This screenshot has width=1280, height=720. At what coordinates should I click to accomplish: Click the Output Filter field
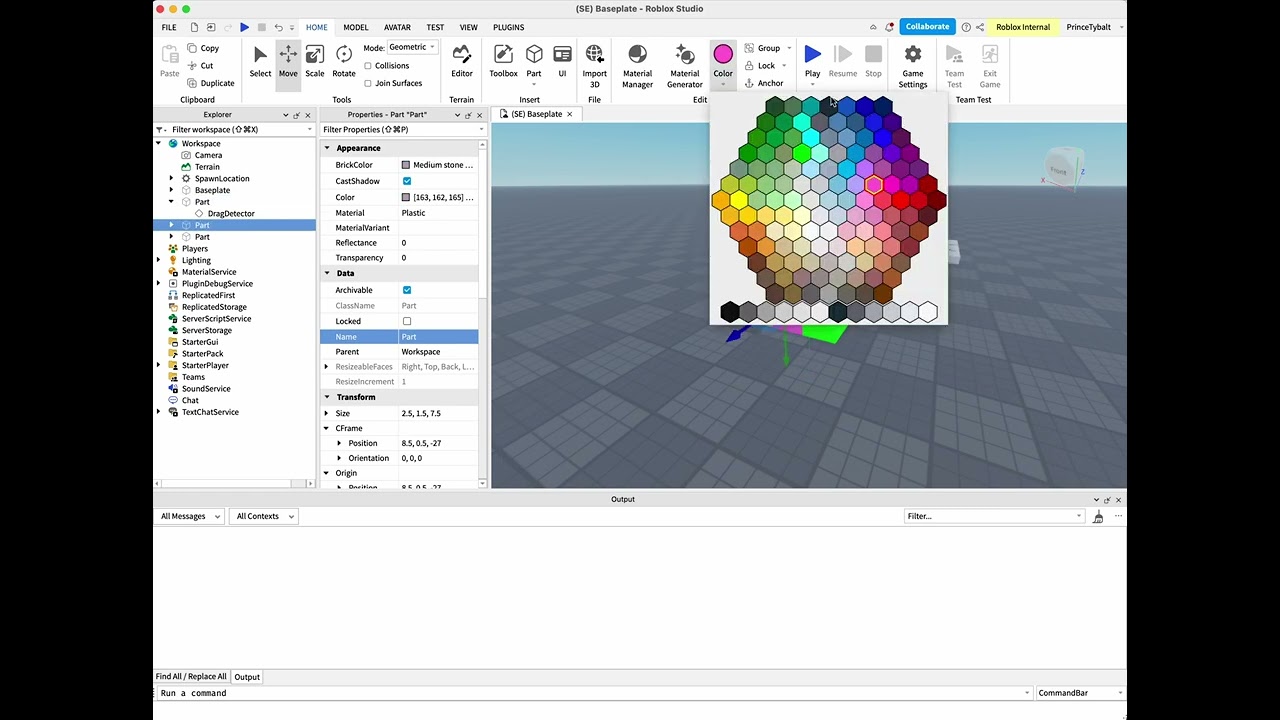pos(994,516)
